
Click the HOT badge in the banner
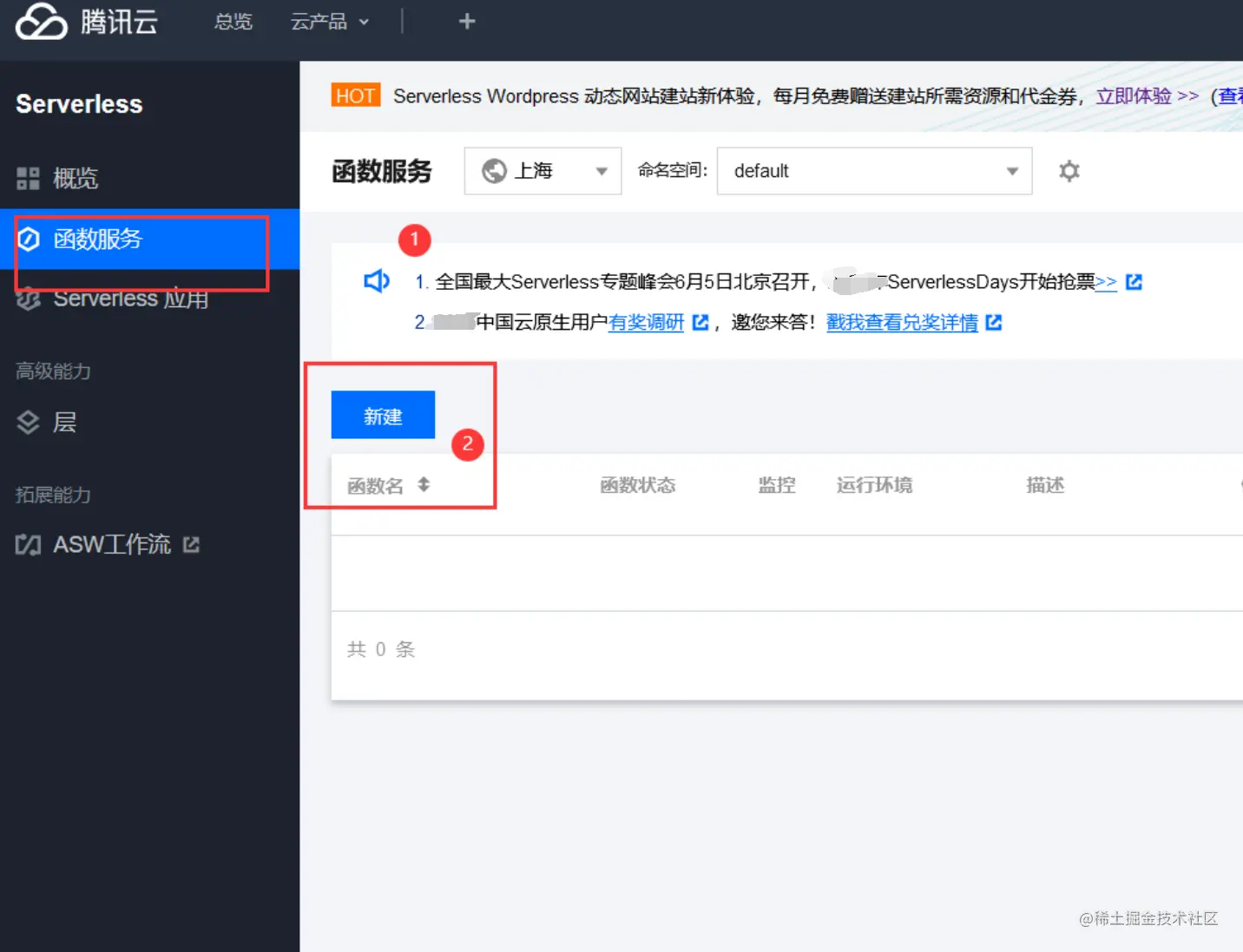355,95
